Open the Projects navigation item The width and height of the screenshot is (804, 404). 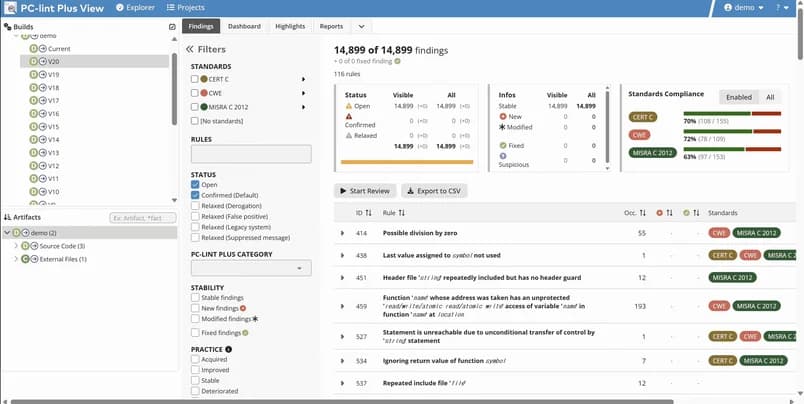click(x=186, y=8)
